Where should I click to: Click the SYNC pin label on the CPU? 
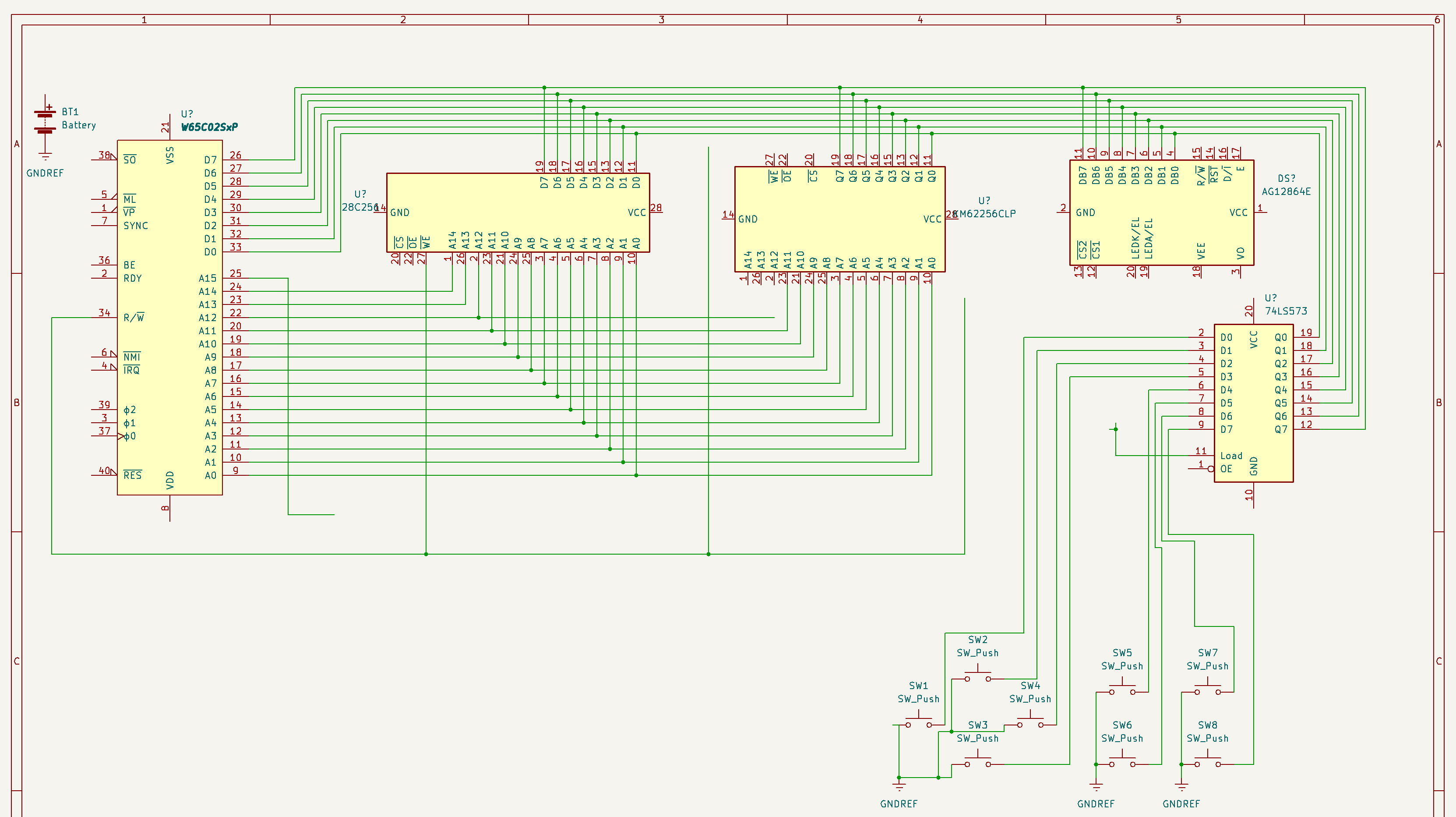point(136,226)
